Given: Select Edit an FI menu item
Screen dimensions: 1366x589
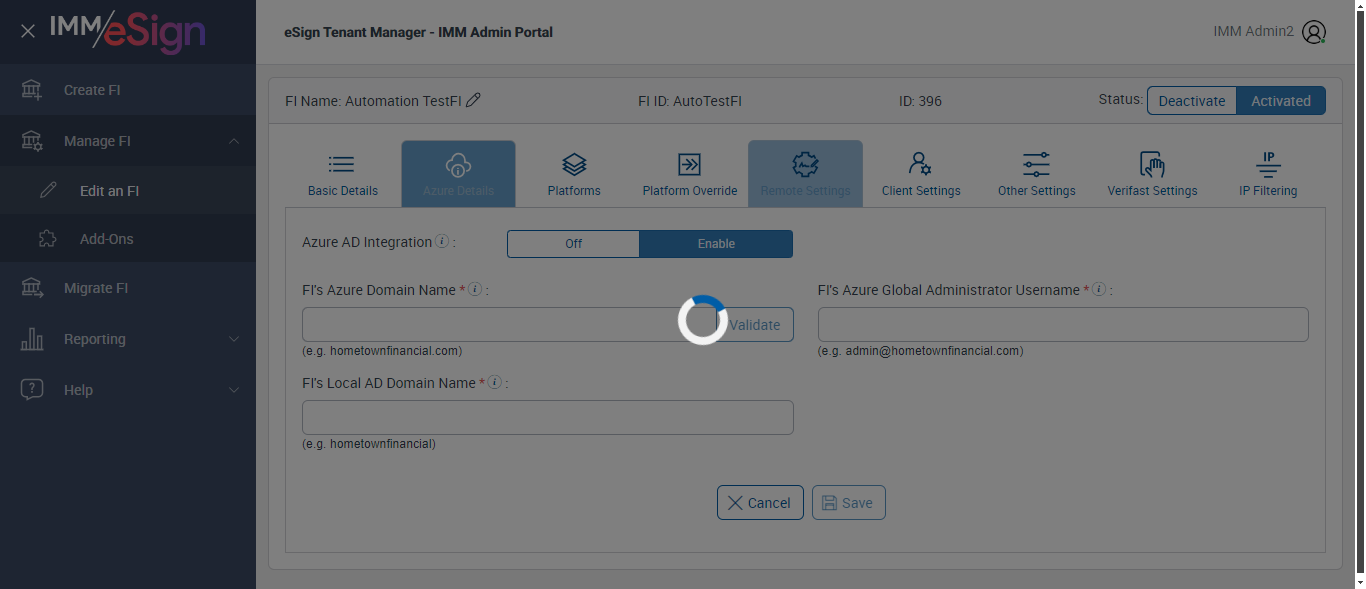Looking at the screenshot, I should (128, 190).
